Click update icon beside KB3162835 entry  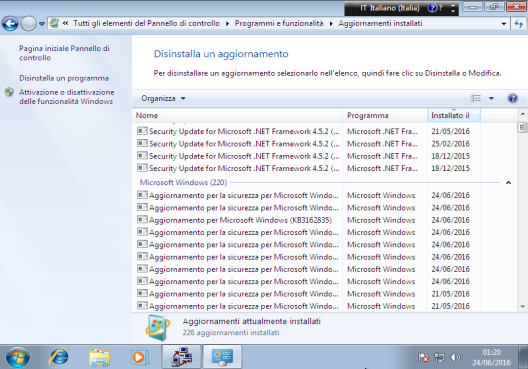[x=142, y=220]
